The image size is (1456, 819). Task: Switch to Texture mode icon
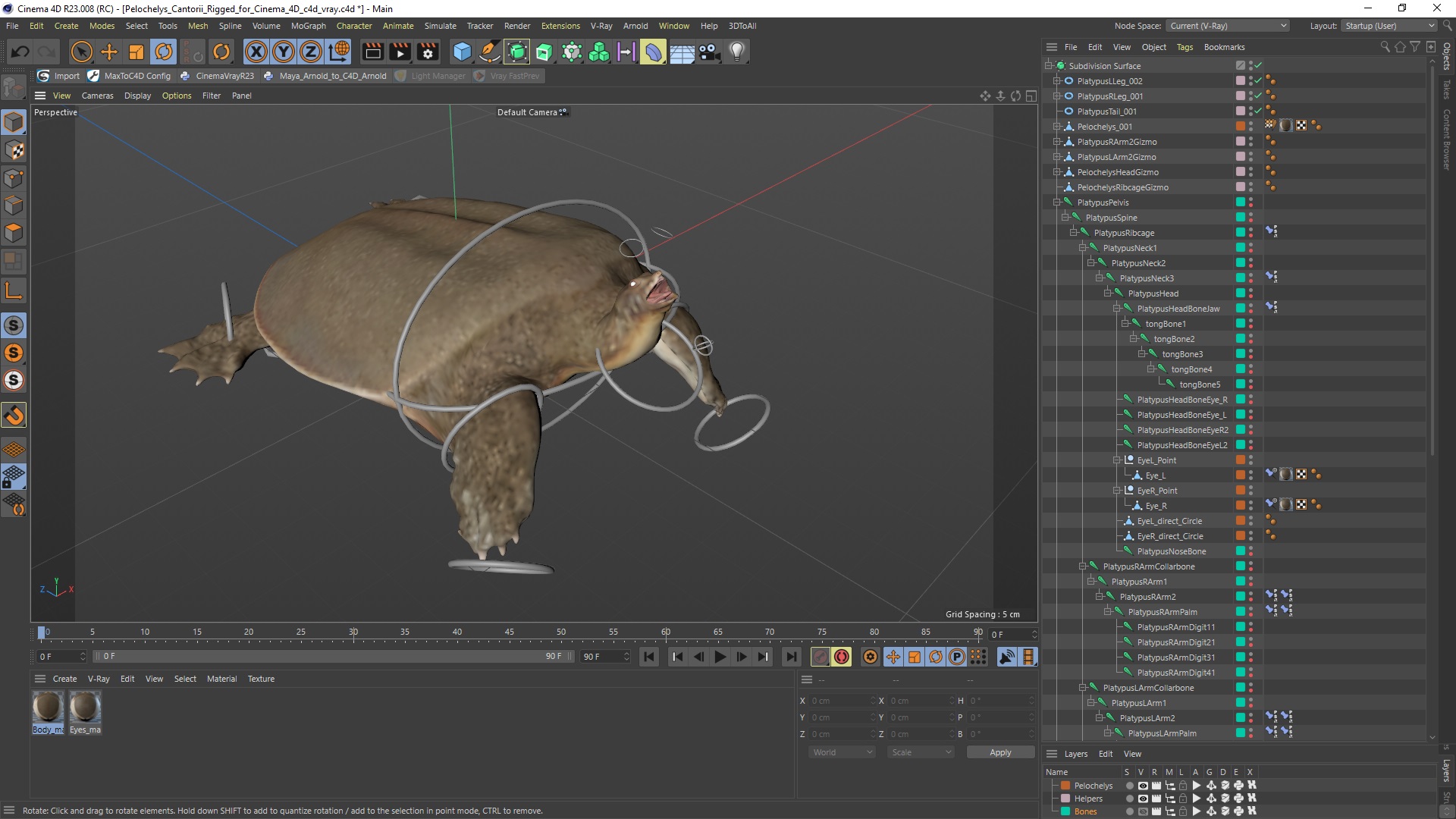pyautogui.click(x=14, y=150)
